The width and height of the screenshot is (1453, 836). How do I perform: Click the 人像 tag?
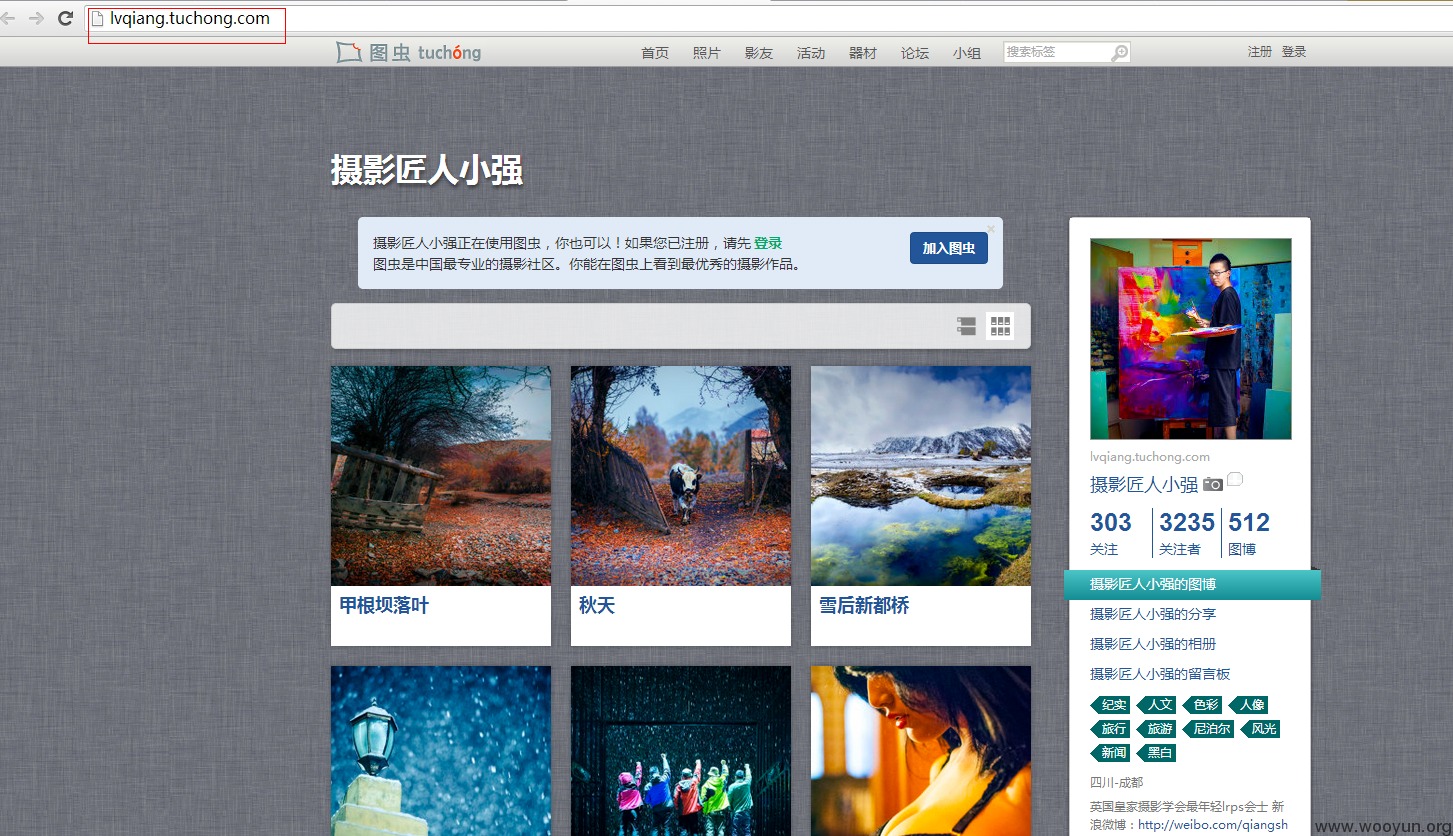(x=1249, y=705)
